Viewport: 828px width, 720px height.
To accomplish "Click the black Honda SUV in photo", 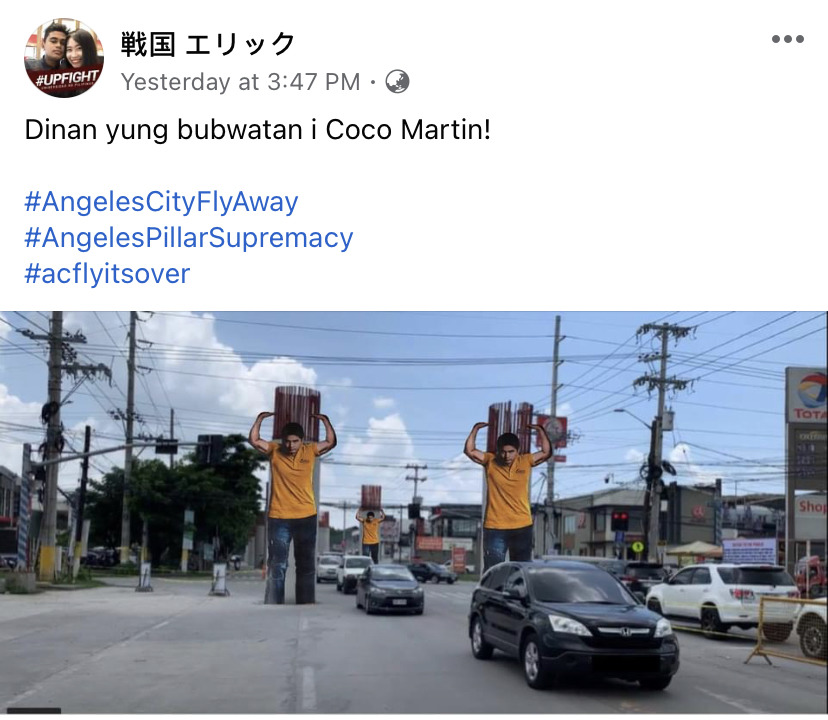I will tap(573, 623).
